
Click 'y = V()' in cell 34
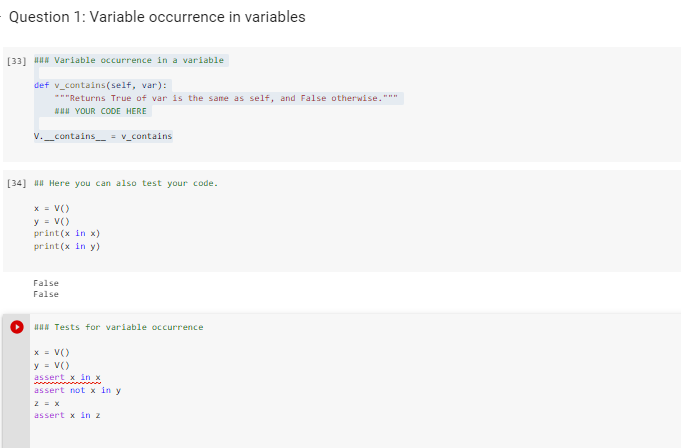(52, 221)
